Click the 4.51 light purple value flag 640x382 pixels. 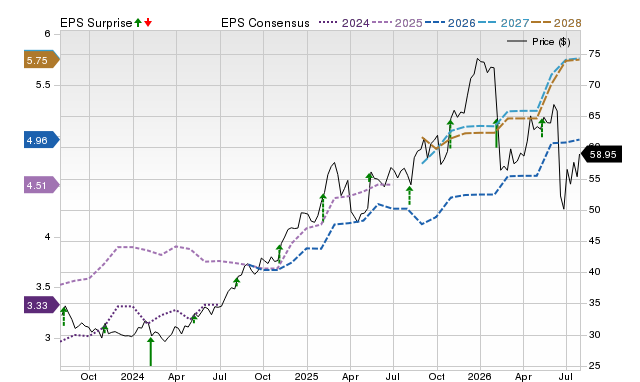coord(41,185)
